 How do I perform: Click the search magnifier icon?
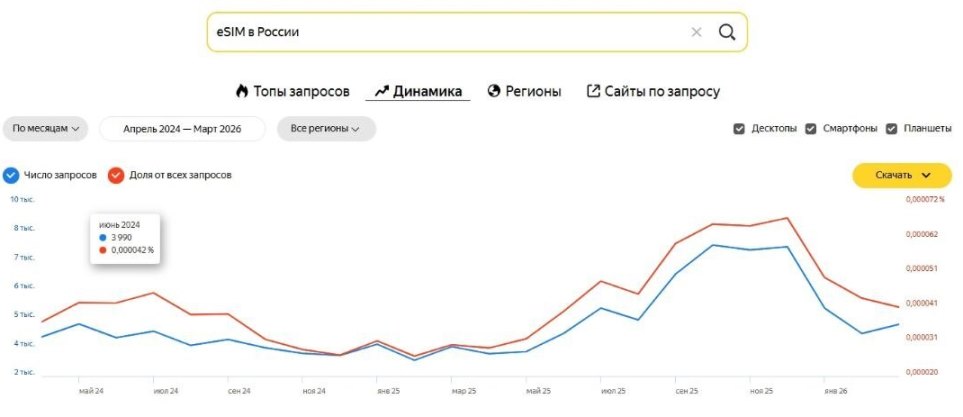point(727,32)
